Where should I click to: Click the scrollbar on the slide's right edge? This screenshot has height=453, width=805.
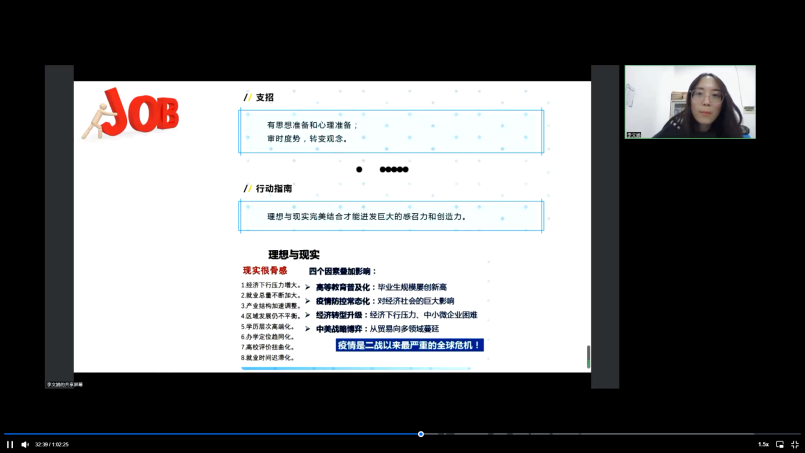[x=588, y=356]
